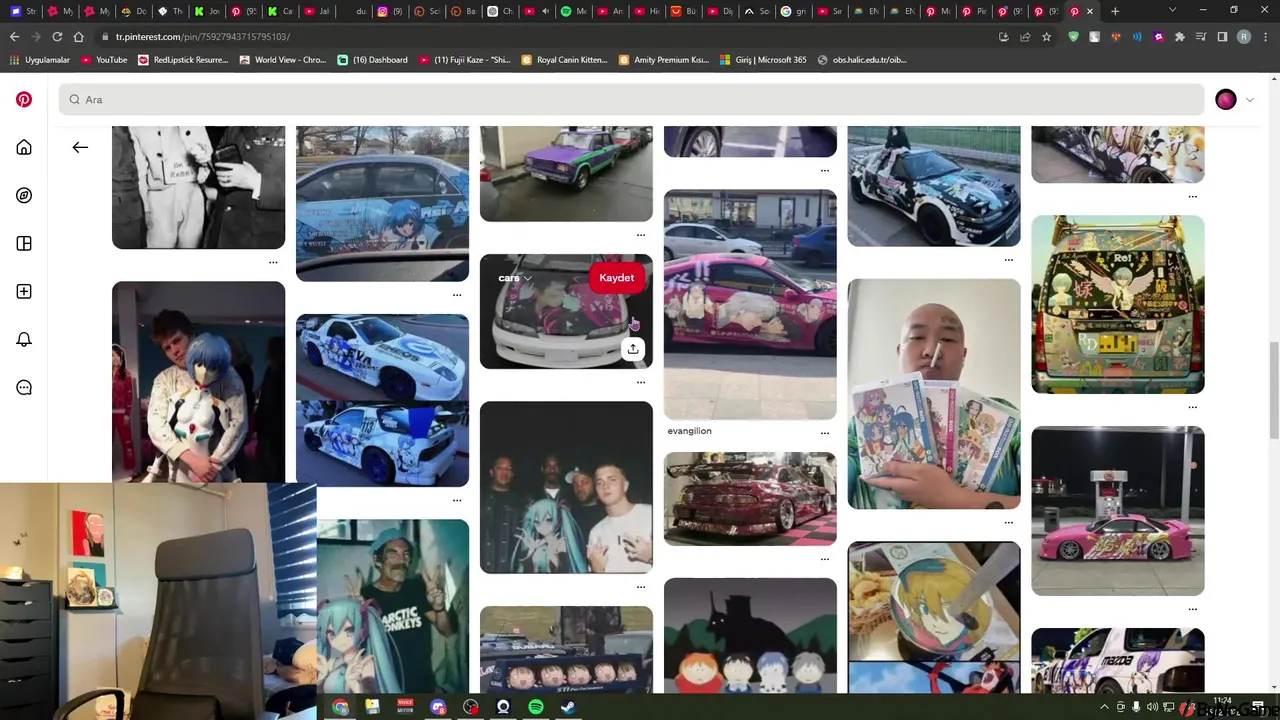Open a new browser tab with the plus button
Screen dimensions: 1280x720
pyautogui.click(x=1115, y=11)
